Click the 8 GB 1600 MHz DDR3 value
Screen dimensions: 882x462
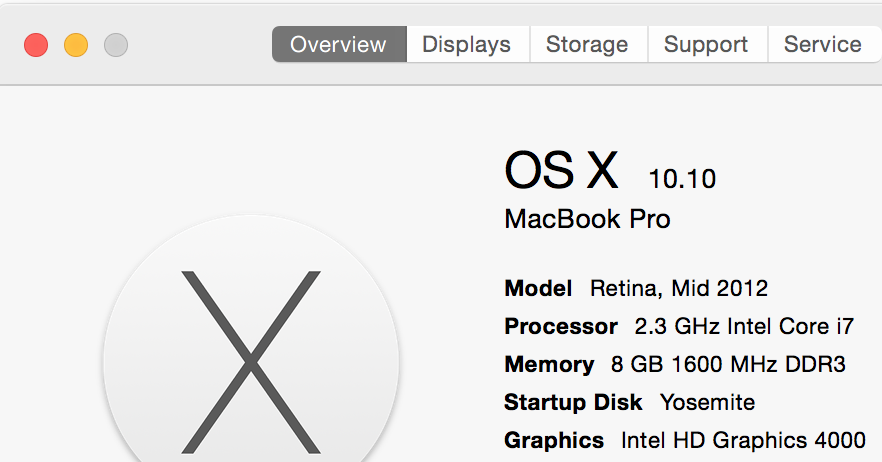pos(728,365)
